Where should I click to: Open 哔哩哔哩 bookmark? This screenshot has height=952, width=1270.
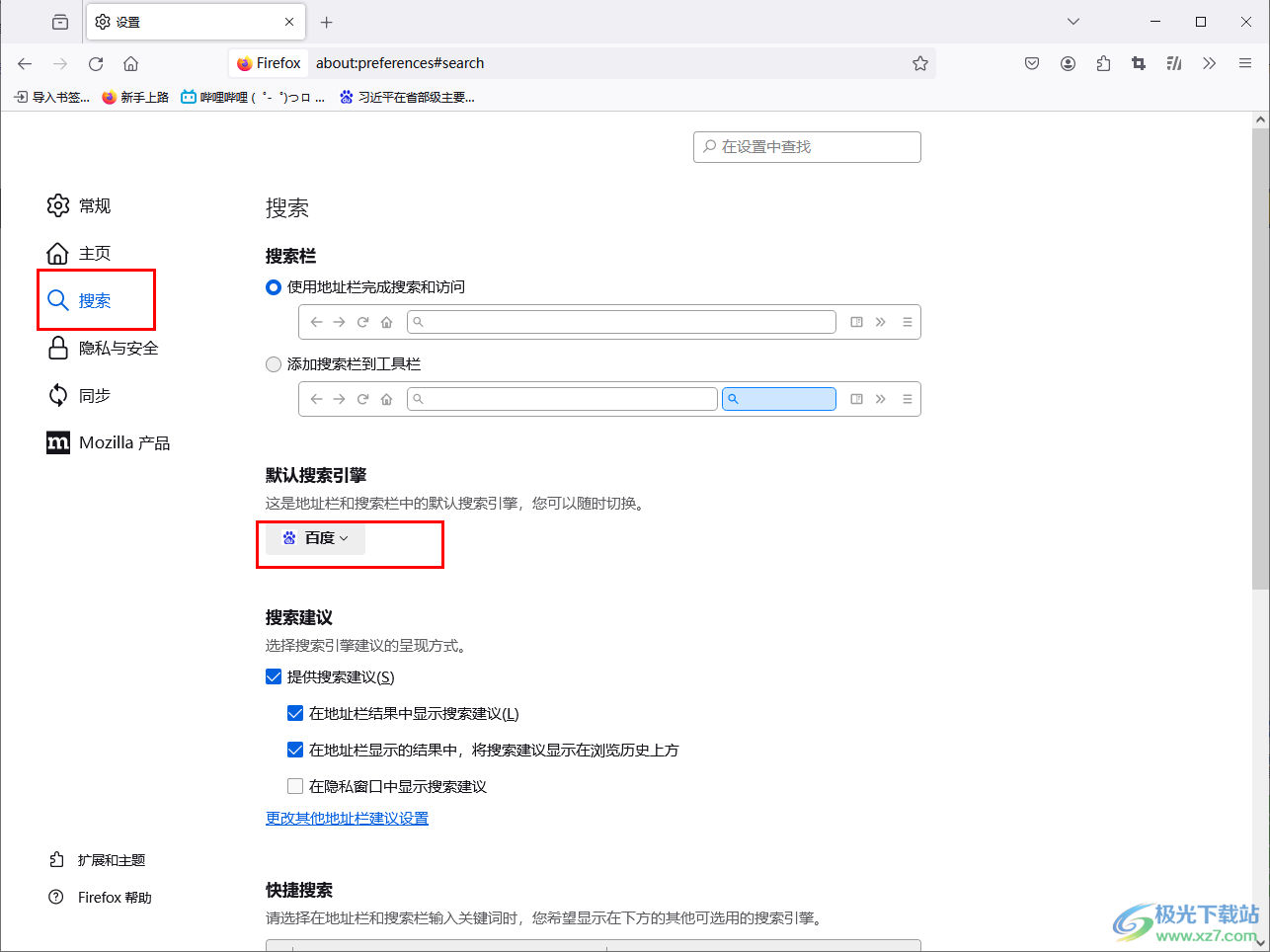253,97
